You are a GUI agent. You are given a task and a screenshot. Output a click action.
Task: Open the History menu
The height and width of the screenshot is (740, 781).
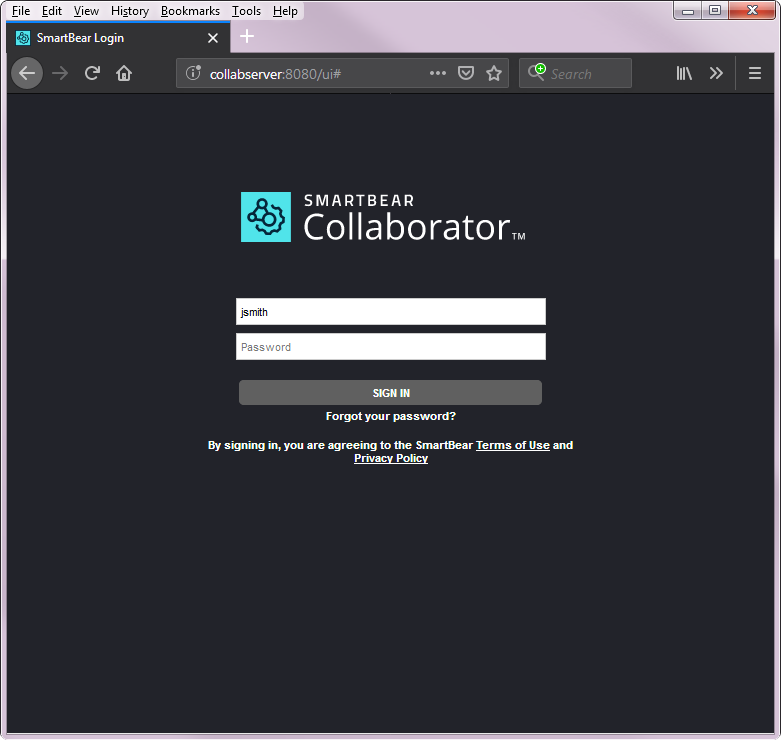coord(130,11)
